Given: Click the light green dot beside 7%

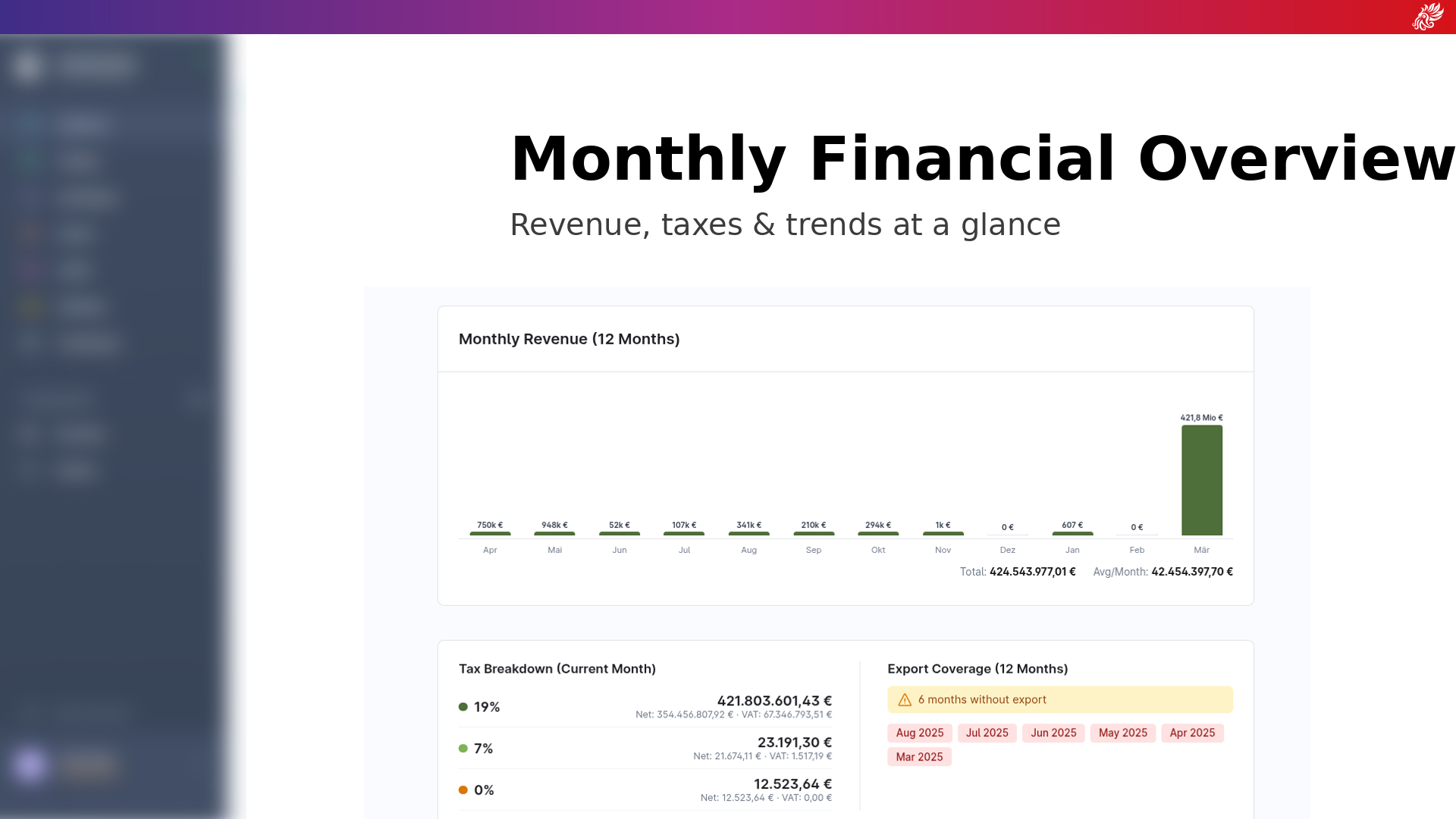Looking at the screenshot, I should click(x=463, y=748).
